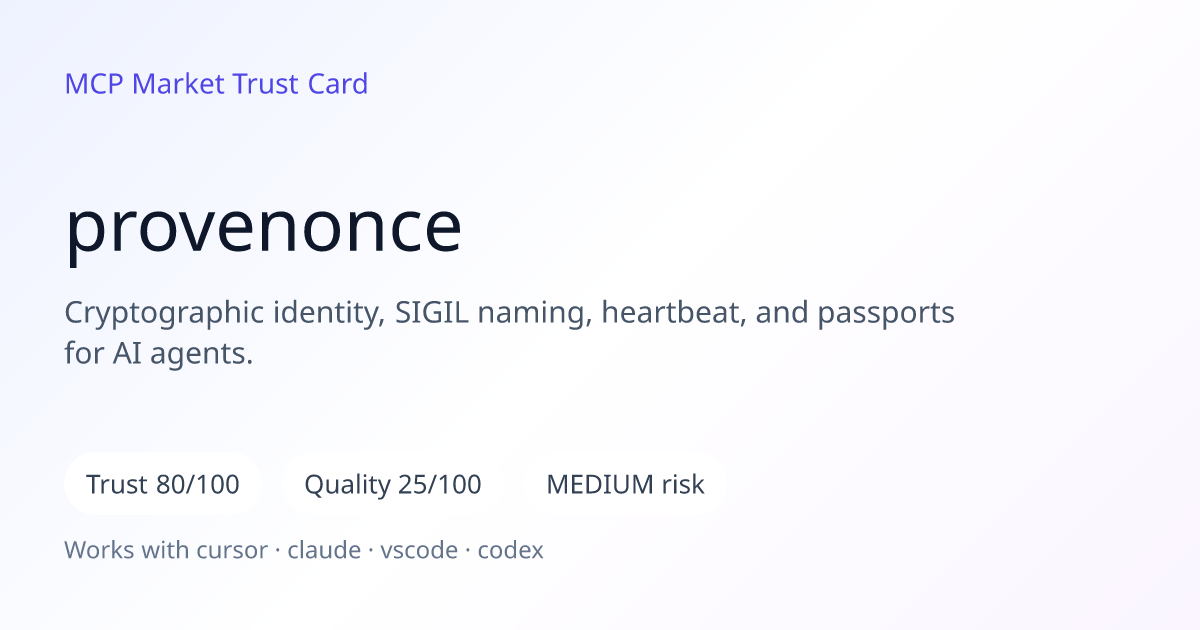Click the MCP Market Trust Card heading
The height and width of the screenshot is (630, 1200).
point(216,84)
